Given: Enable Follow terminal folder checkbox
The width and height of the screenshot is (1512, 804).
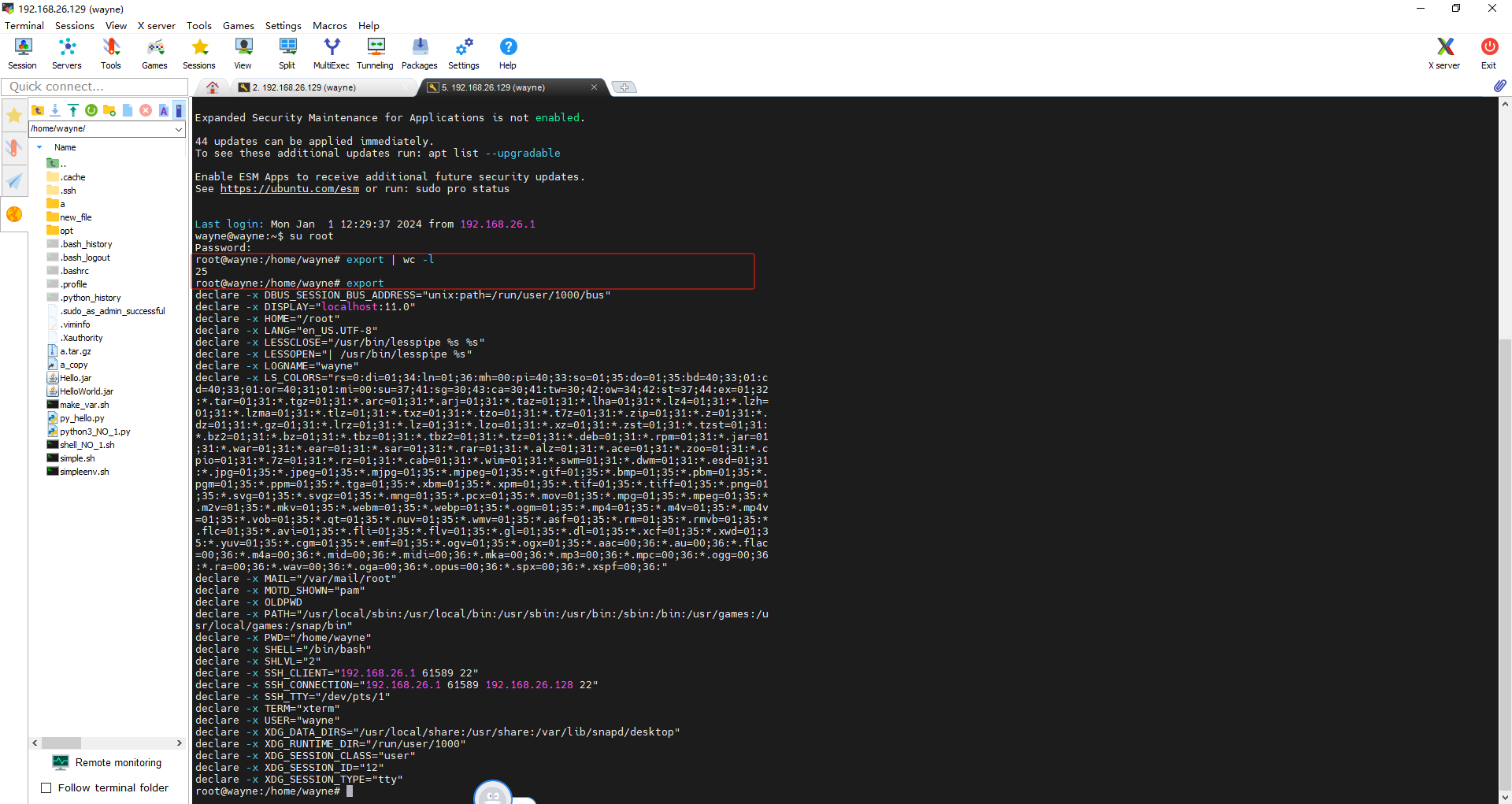Looking at the screenshot, I should click(46, 787).
